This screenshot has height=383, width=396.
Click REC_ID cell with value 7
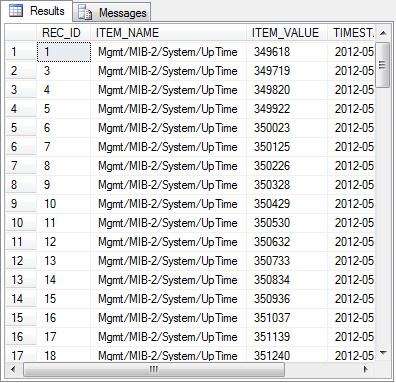pos(64,147)
